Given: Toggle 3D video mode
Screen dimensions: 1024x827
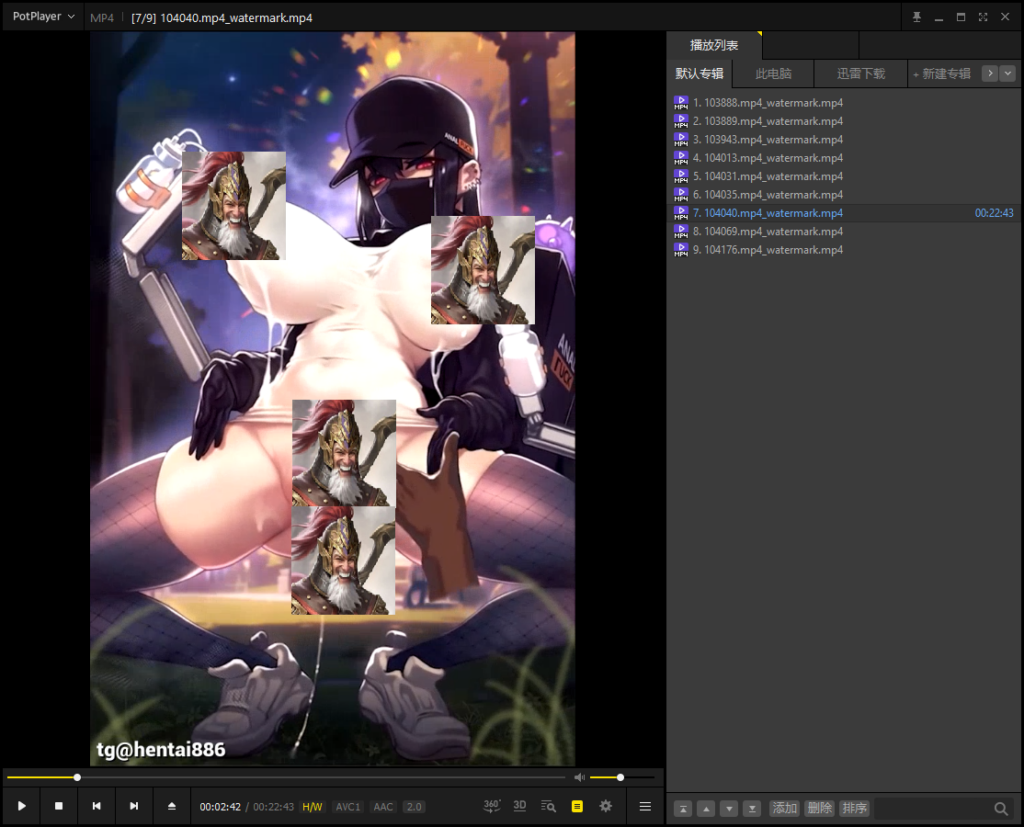Looking at the screenshot, I should click(520, 806).
